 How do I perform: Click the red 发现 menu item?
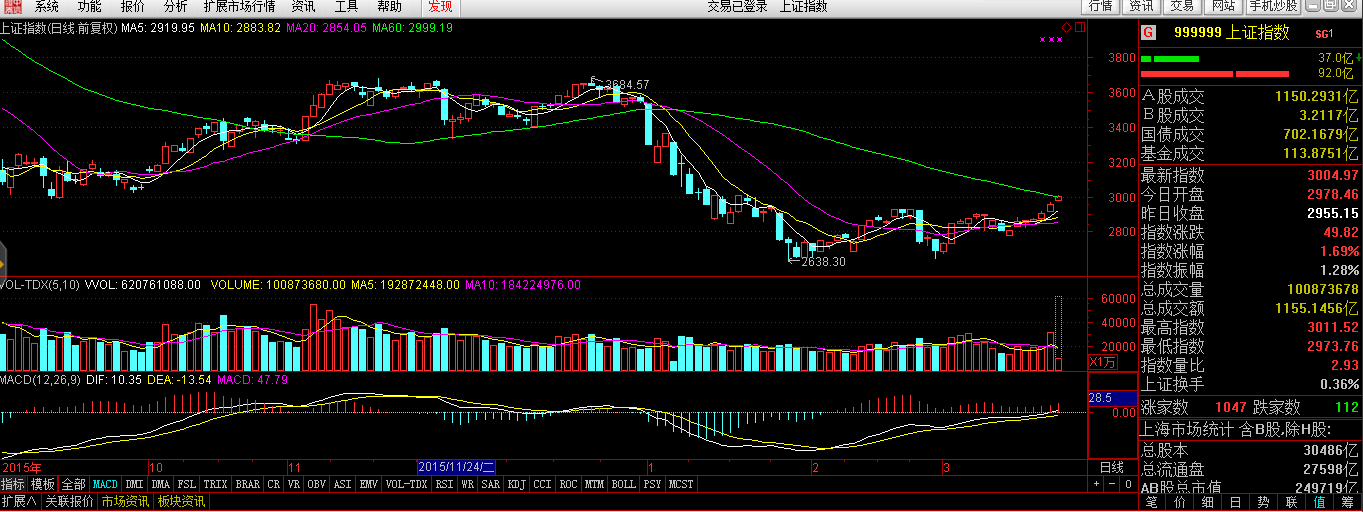[440, 7]
